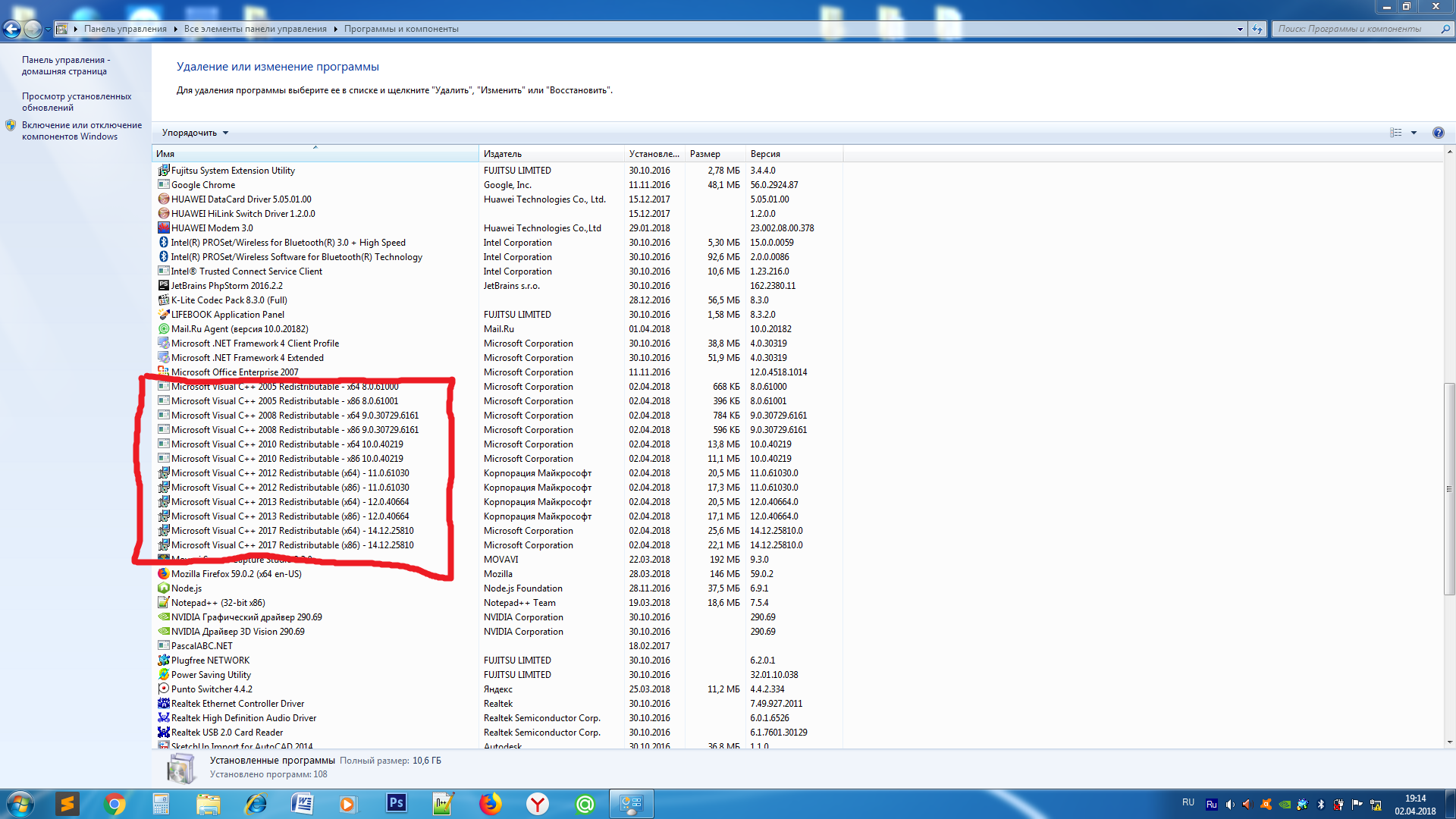
Task: Open the help question mark icon
Action: coord(1438,133)
